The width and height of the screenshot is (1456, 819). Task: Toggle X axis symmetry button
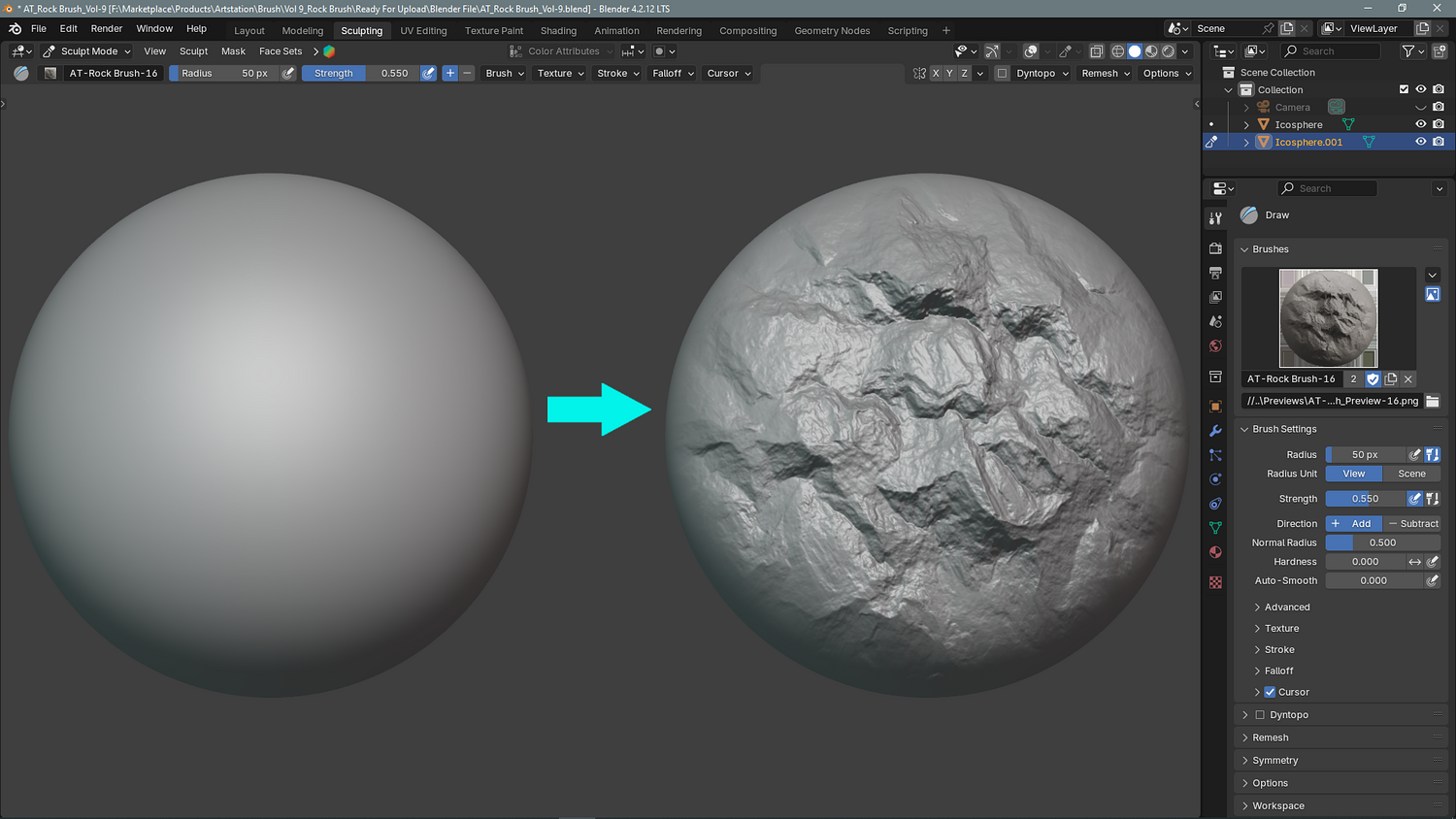click(x=936, y=74)
